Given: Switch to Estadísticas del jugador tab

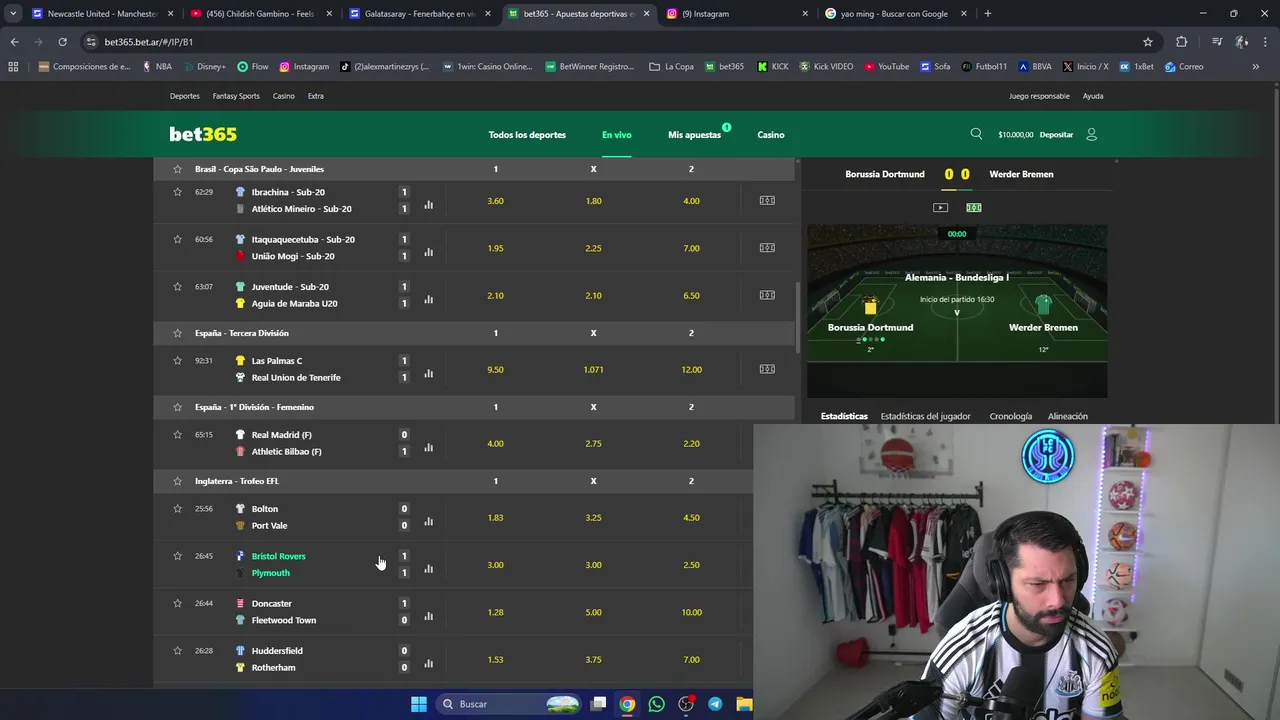Looking at the screenshot, I should coord(925,416).
